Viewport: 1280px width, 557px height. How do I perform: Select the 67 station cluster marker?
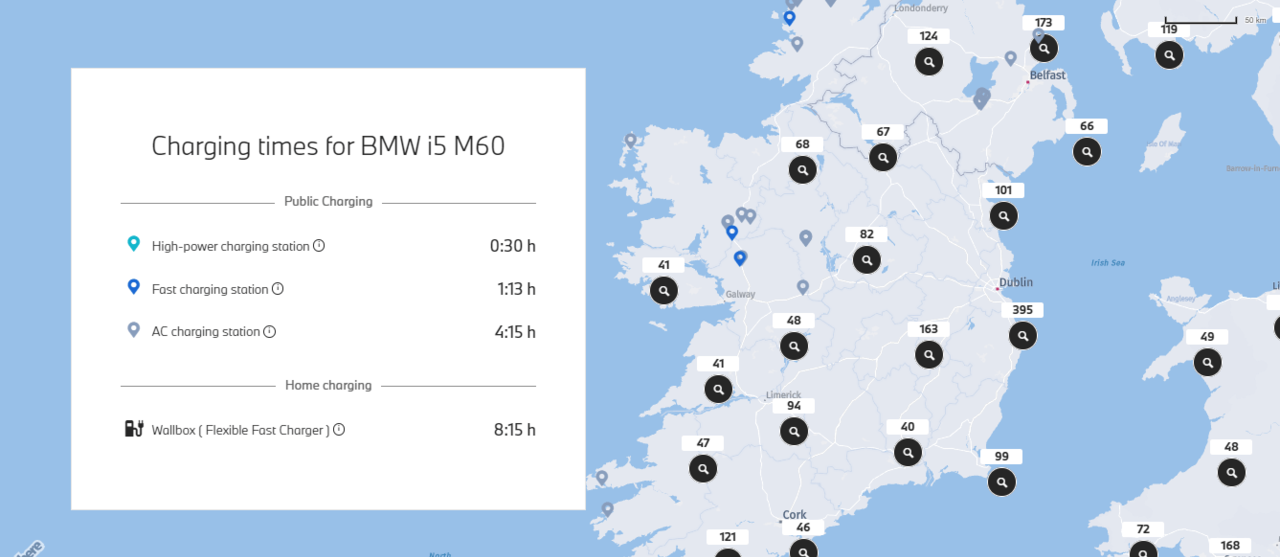883,157
